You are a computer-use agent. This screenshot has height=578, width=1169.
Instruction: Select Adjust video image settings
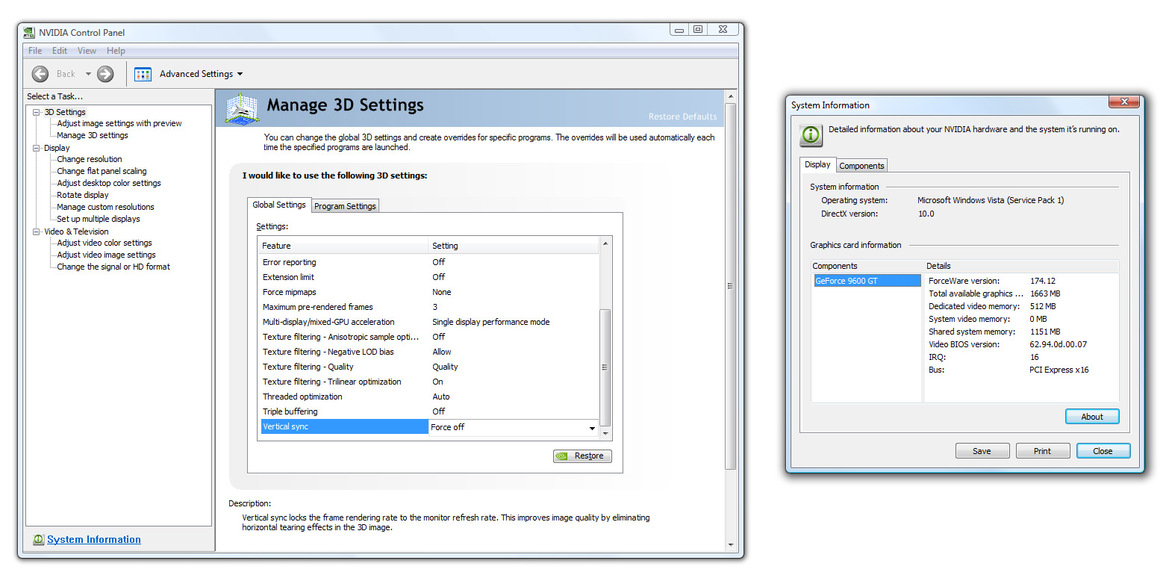[107, 255]
